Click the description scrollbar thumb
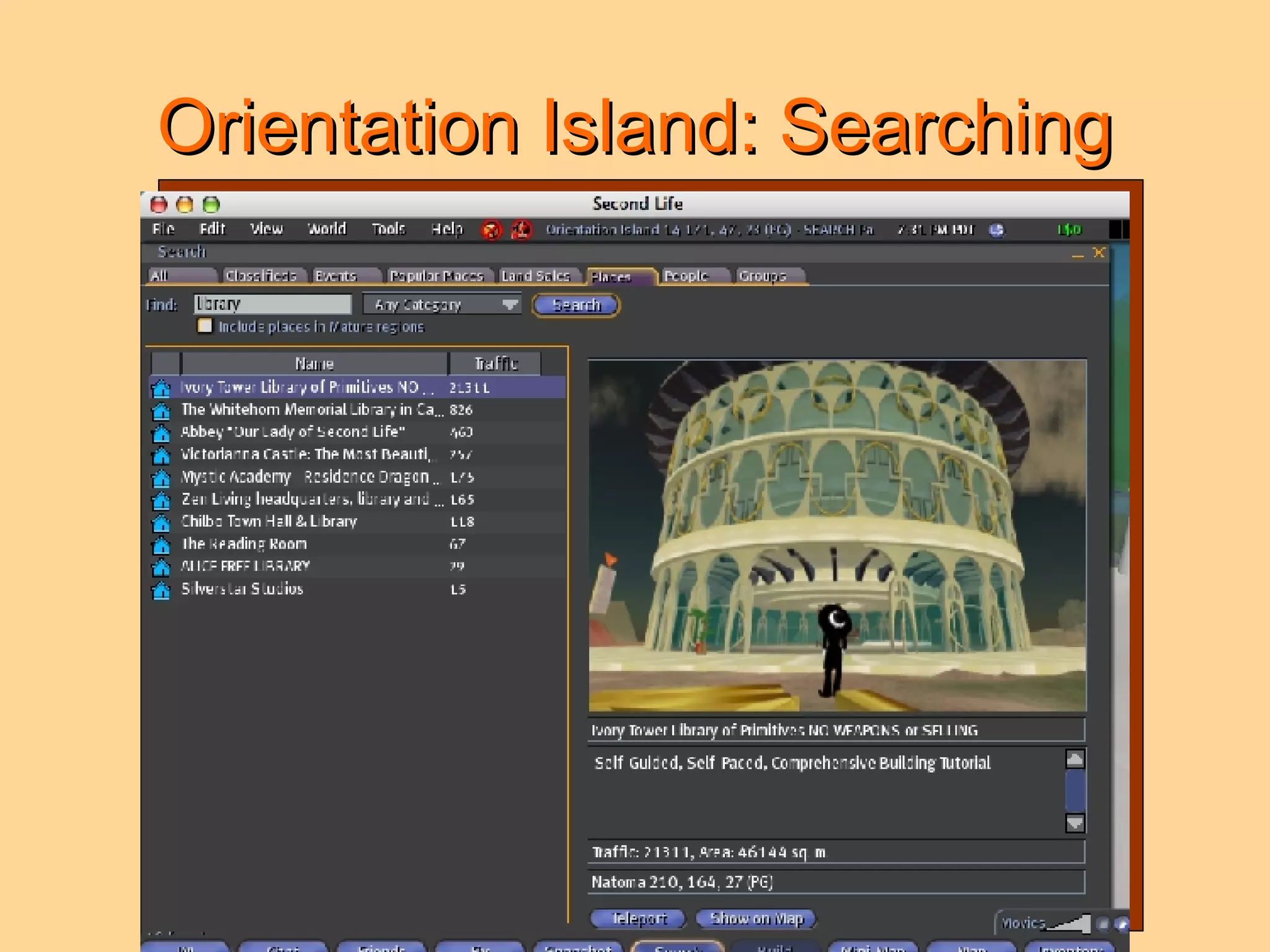Screen dimensions: 1270x952 pyautogui.click(x=1075, y=790)
